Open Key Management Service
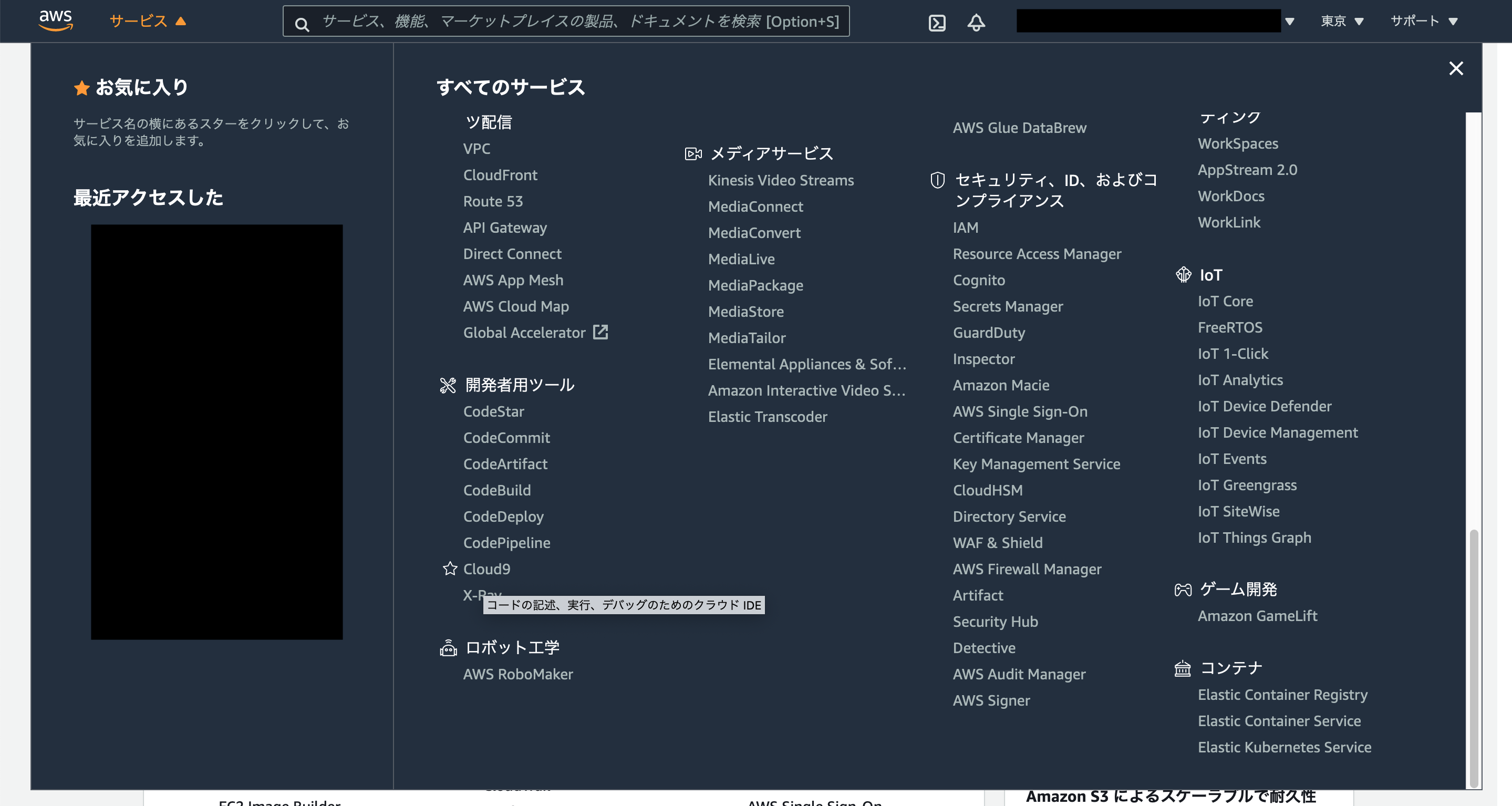The width and height of the screenshot is (1512, 806). pos(1036,464)
